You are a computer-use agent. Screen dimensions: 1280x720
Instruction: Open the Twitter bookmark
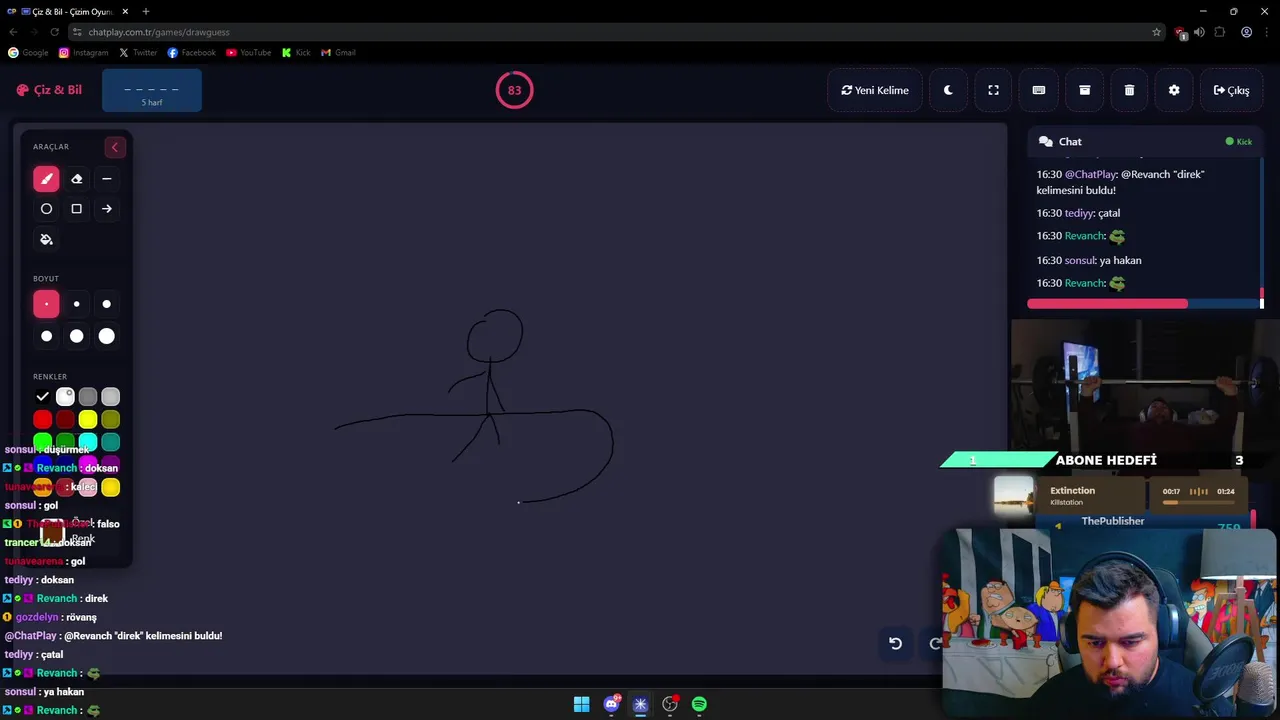138,52
